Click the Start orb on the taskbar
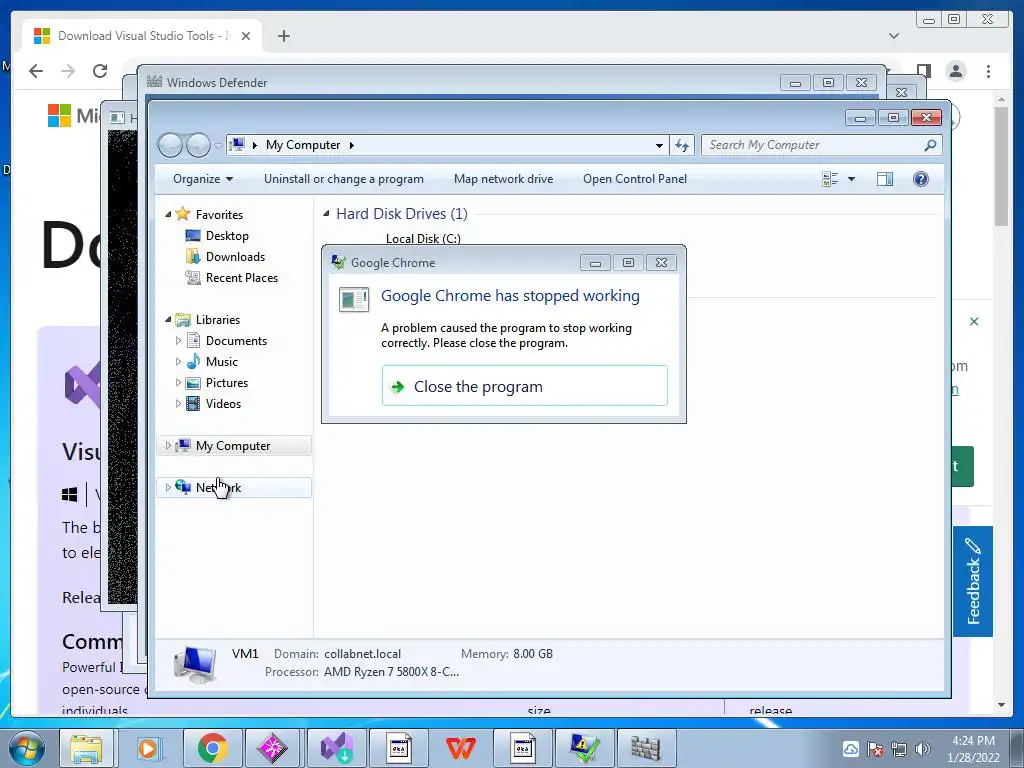Image resolution: width=1024 pixels, height=768 pixels. click(26, 748)
